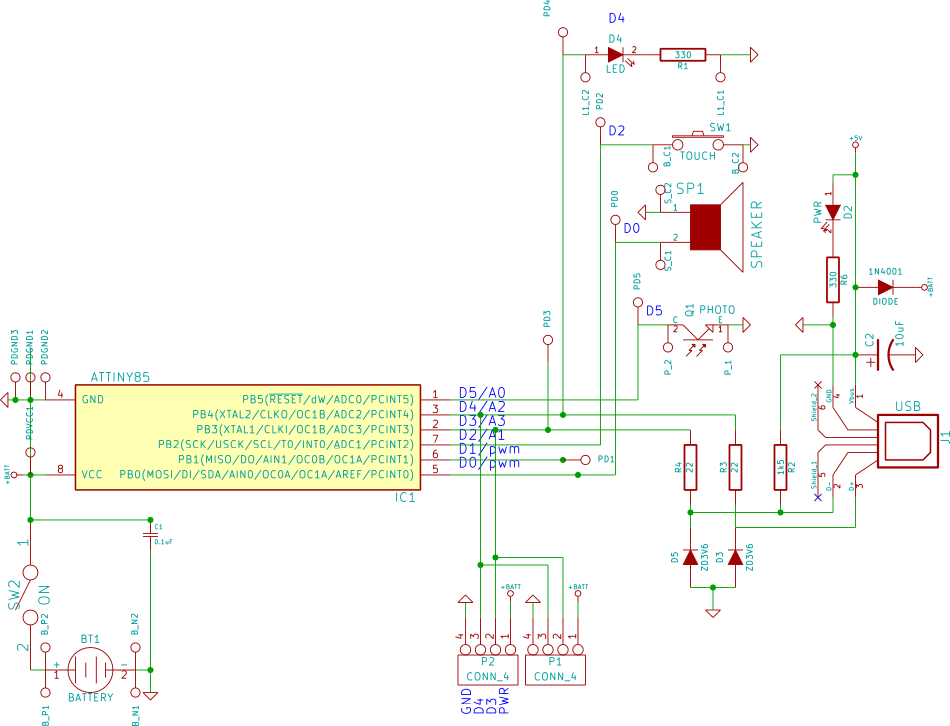
Task: Click the blue D2 label near SW1
Action: tap(617, 131)
